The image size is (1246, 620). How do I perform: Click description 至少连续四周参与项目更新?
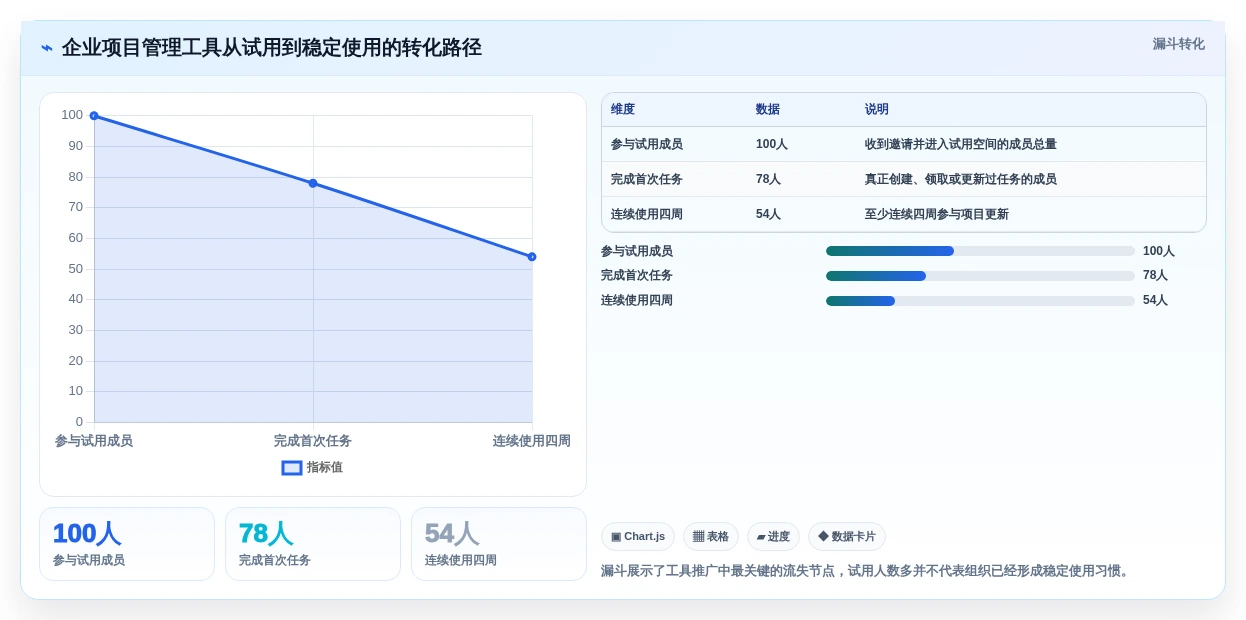click(937, 214)
